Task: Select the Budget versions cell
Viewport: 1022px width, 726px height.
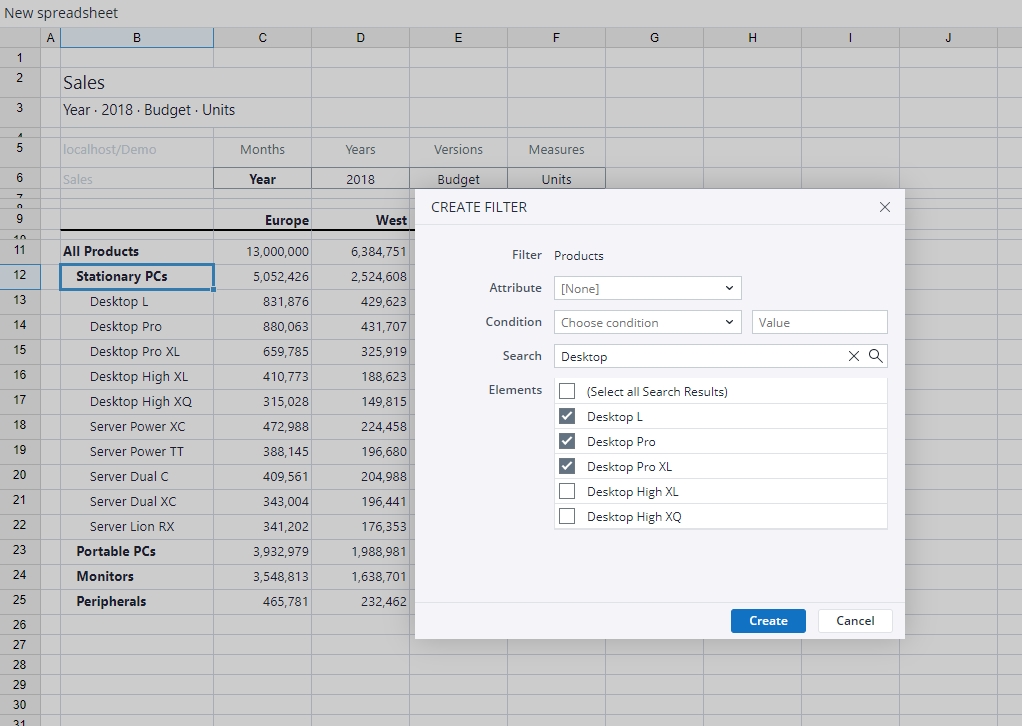Action: point(458,179)
